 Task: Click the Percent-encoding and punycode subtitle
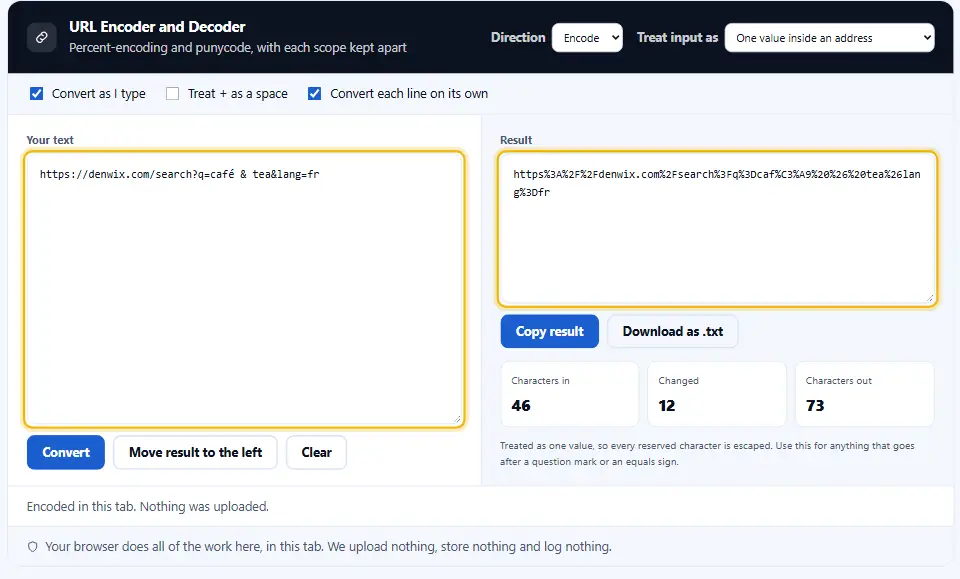238,48
